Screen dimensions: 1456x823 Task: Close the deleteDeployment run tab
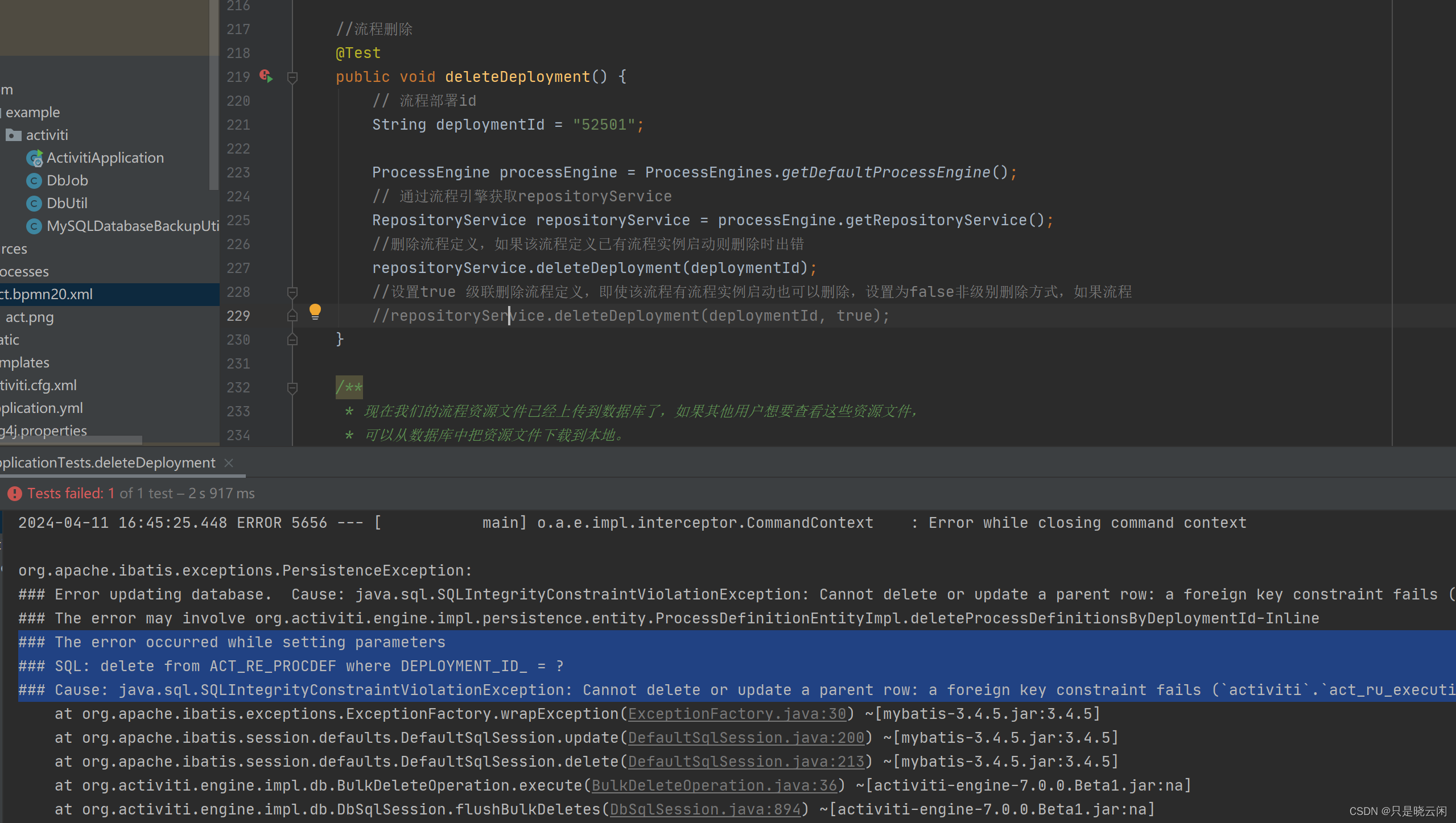pyautogui.click(x=229, y=463)
